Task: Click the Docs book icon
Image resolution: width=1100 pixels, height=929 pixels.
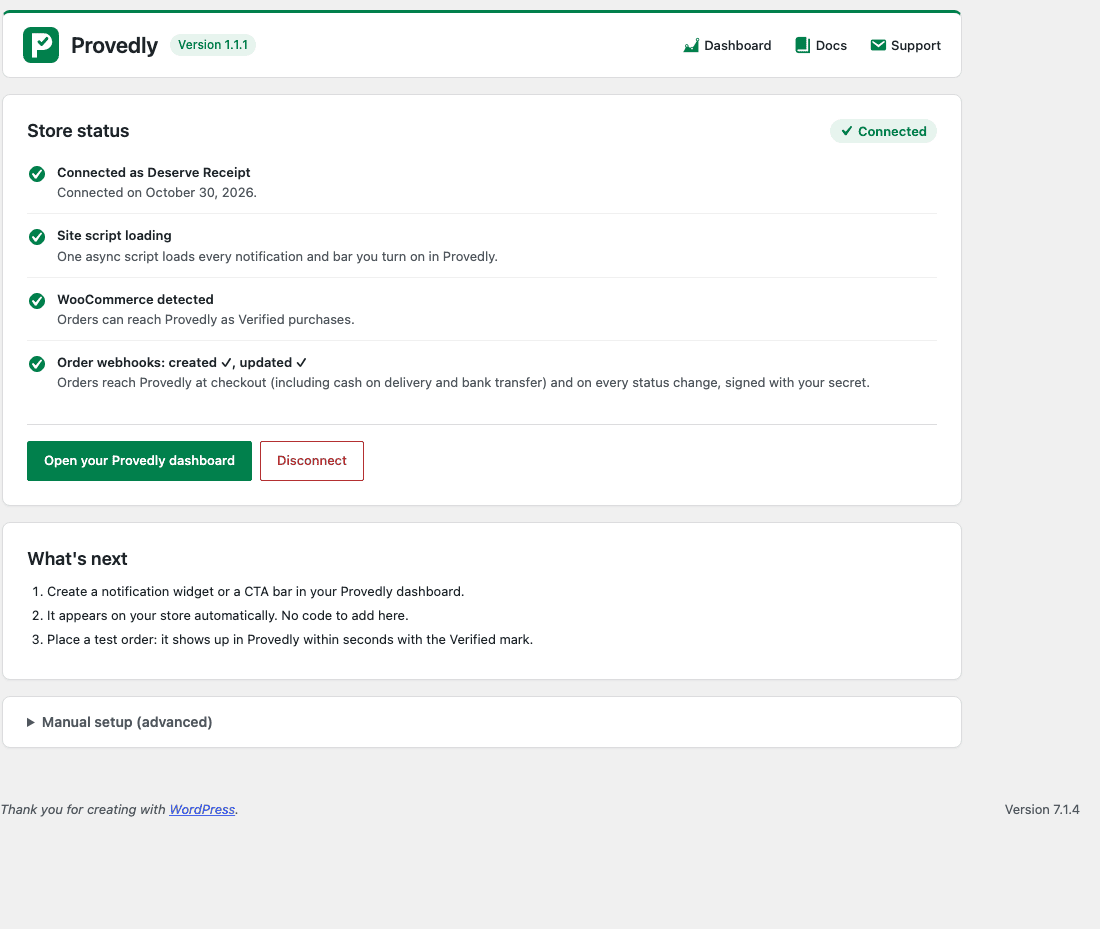Action: [x=803, y=46]
